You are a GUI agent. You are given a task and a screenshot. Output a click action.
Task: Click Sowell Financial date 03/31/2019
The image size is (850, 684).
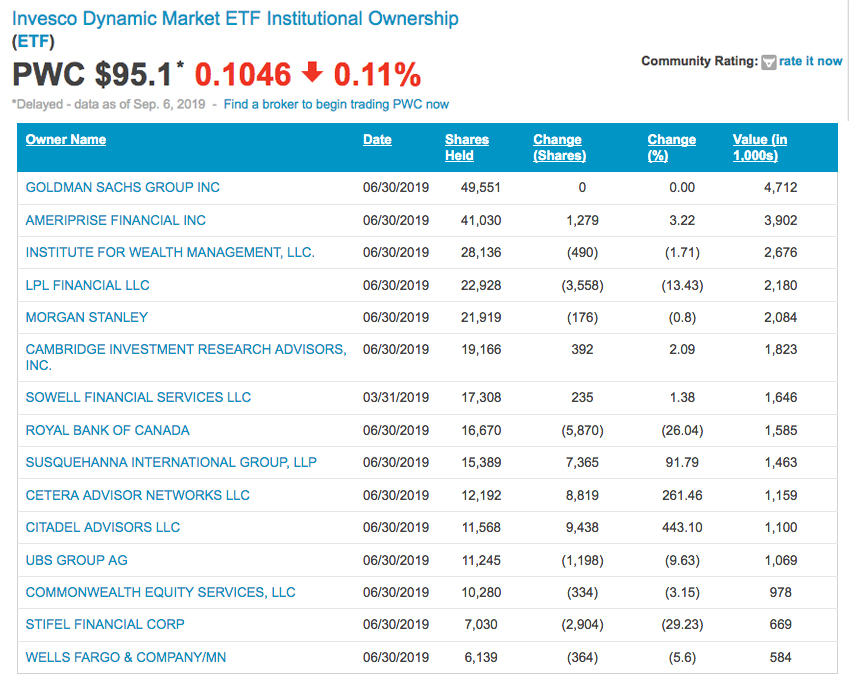tap(396, 397)
